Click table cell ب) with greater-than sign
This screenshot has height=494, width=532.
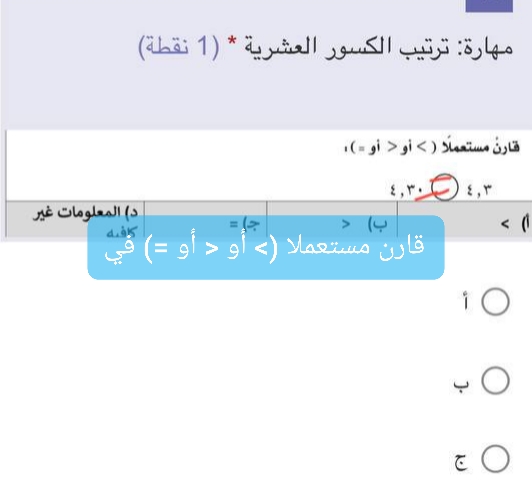tap(332, 219)
